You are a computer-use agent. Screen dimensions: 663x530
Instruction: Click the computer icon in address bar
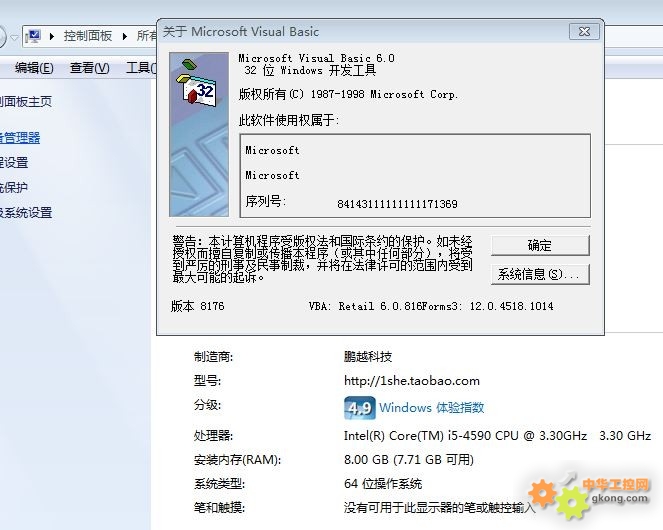(33, 36)
